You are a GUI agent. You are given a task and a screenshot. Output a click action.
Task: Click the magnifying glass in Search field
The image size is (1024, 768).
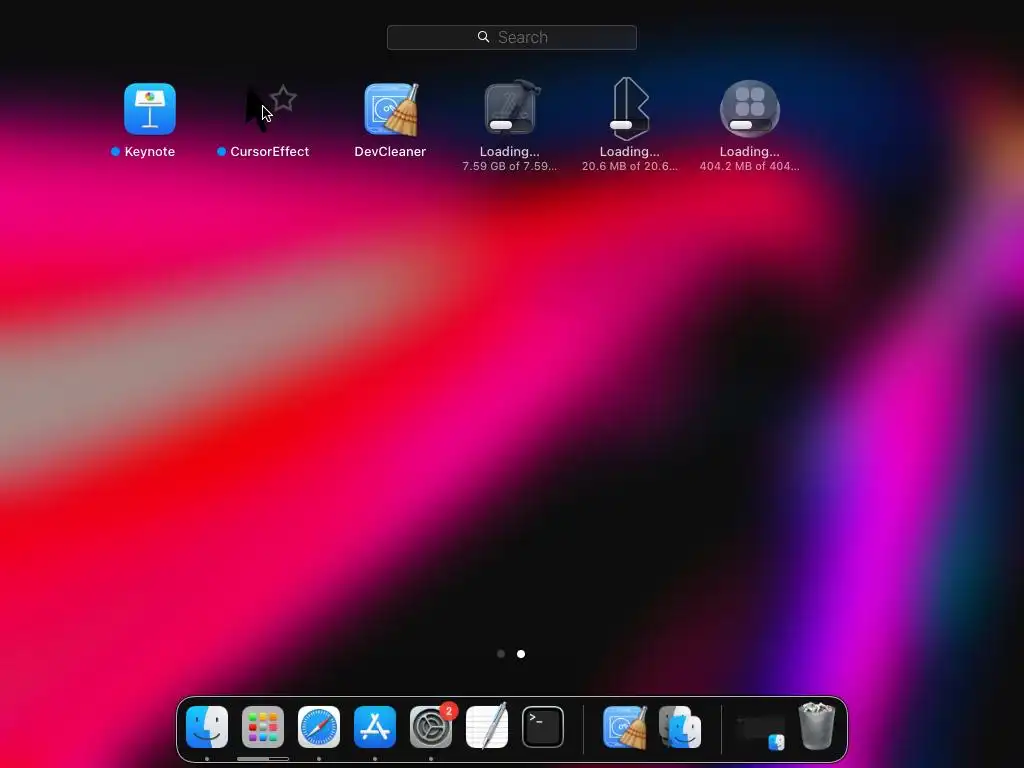[x=483, y=37]
